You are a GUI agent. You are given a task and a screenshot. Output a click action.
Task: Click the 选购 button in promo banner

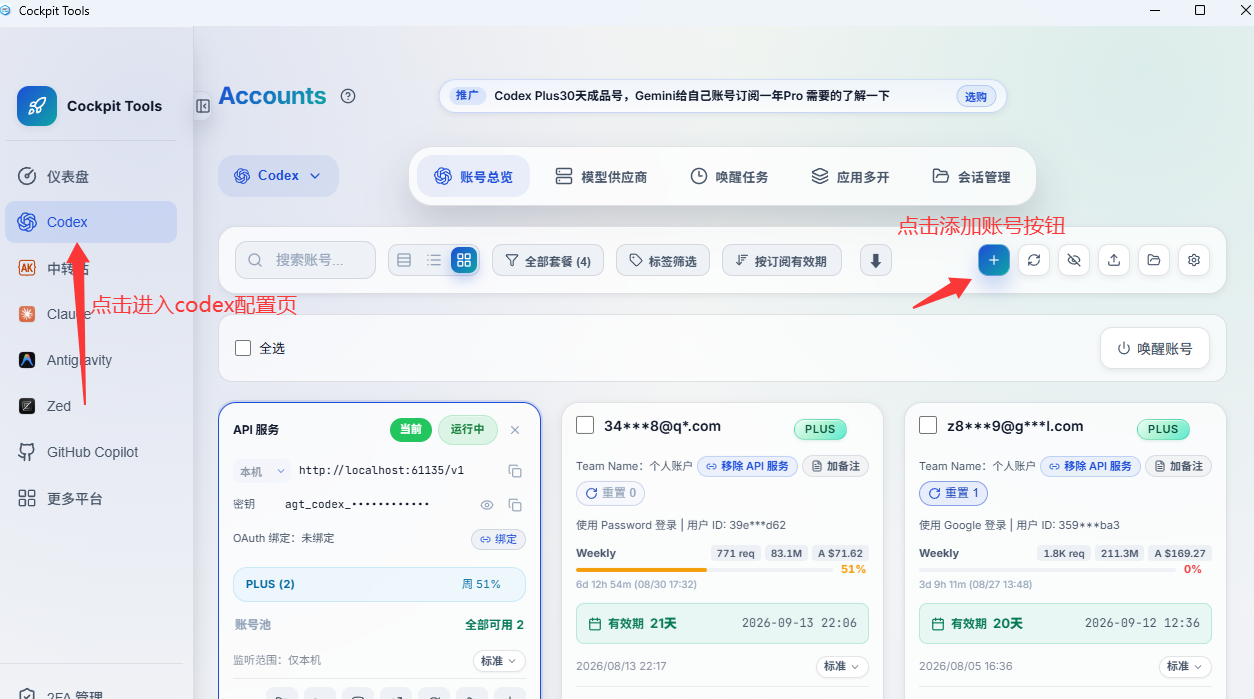click(x=976, y=97)
